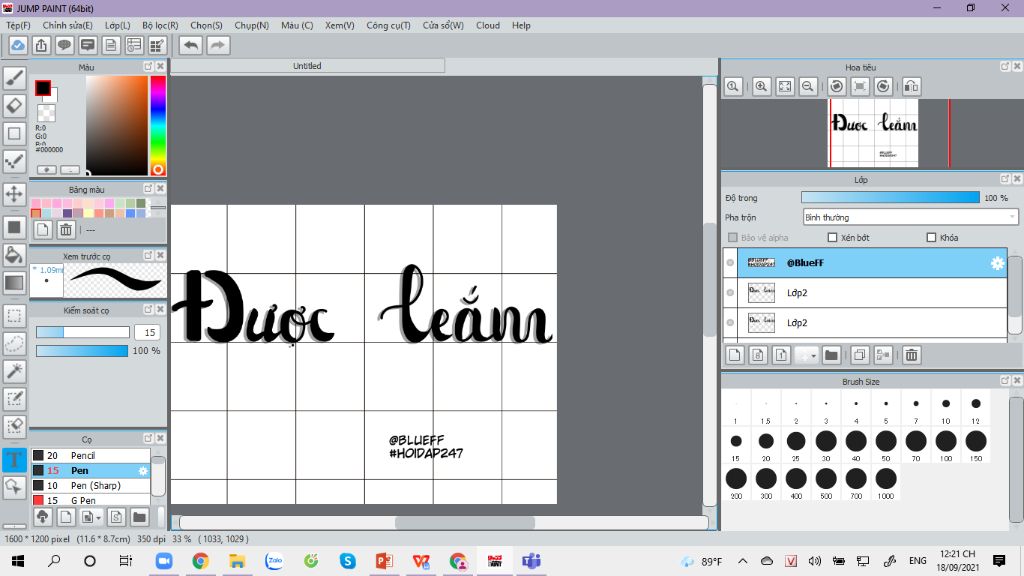The image size is (1024, 576).
Task: Click the Undo arrow button
Action: click(191, 45)
